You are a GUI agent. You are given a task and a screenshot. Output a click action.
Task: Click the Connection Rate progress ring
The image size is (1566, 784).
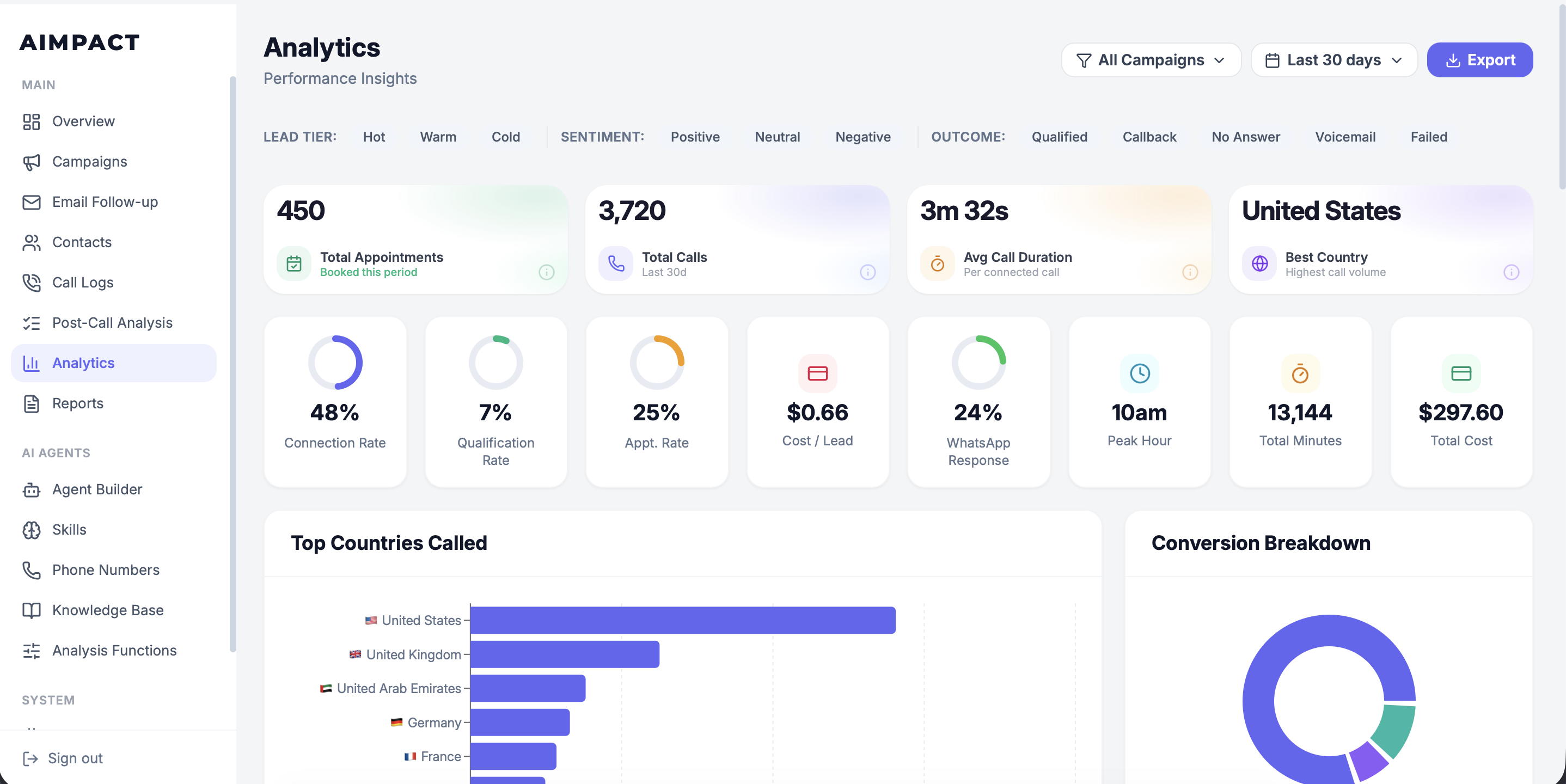coord(335,363)
